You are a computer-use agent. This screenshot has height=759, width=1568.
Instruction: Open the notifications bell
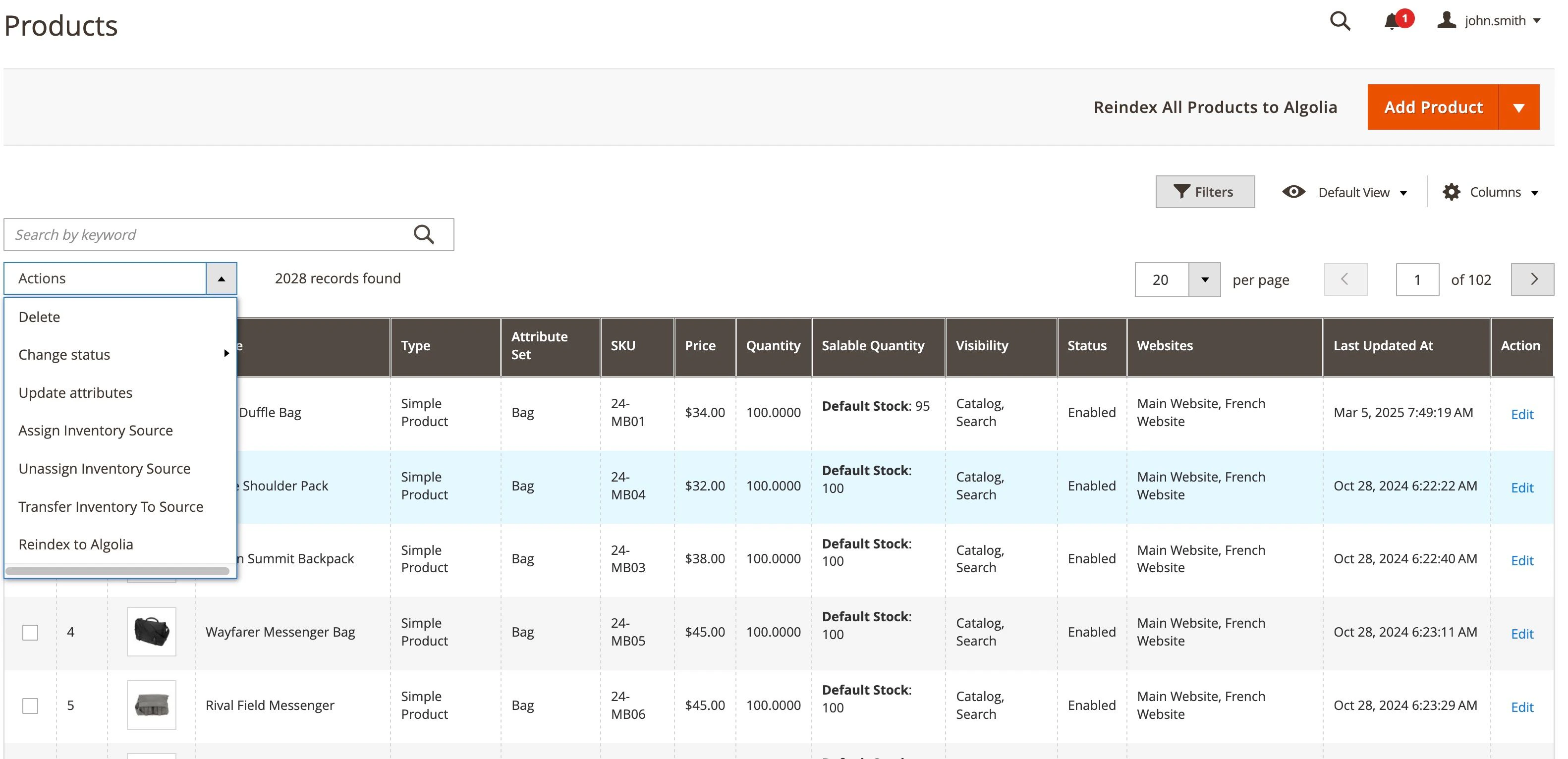(1393, 20)
